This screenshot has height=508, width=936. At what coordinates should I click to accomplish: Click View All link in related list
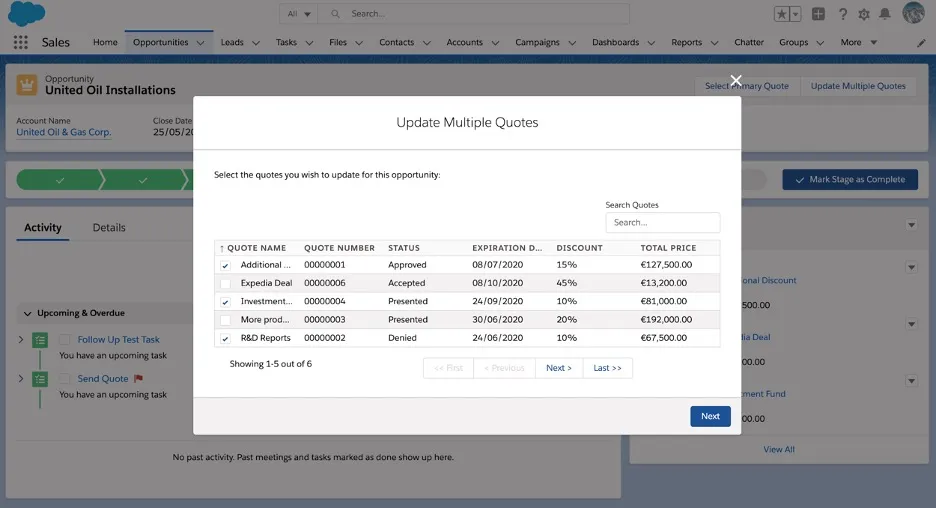(778, 449)
